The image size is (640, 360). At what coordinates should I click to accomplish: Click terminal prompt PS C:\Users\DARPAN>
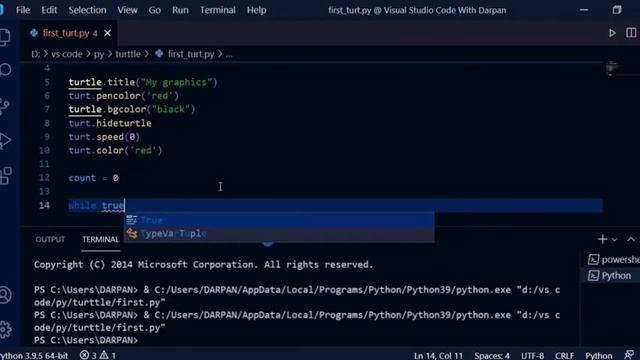click(x=86, y=340)
